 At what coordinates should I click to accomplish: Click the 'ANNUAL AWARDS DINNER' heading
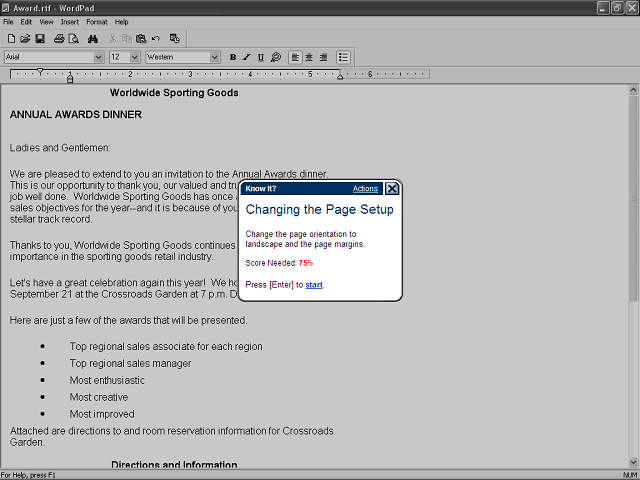[76, 115]
